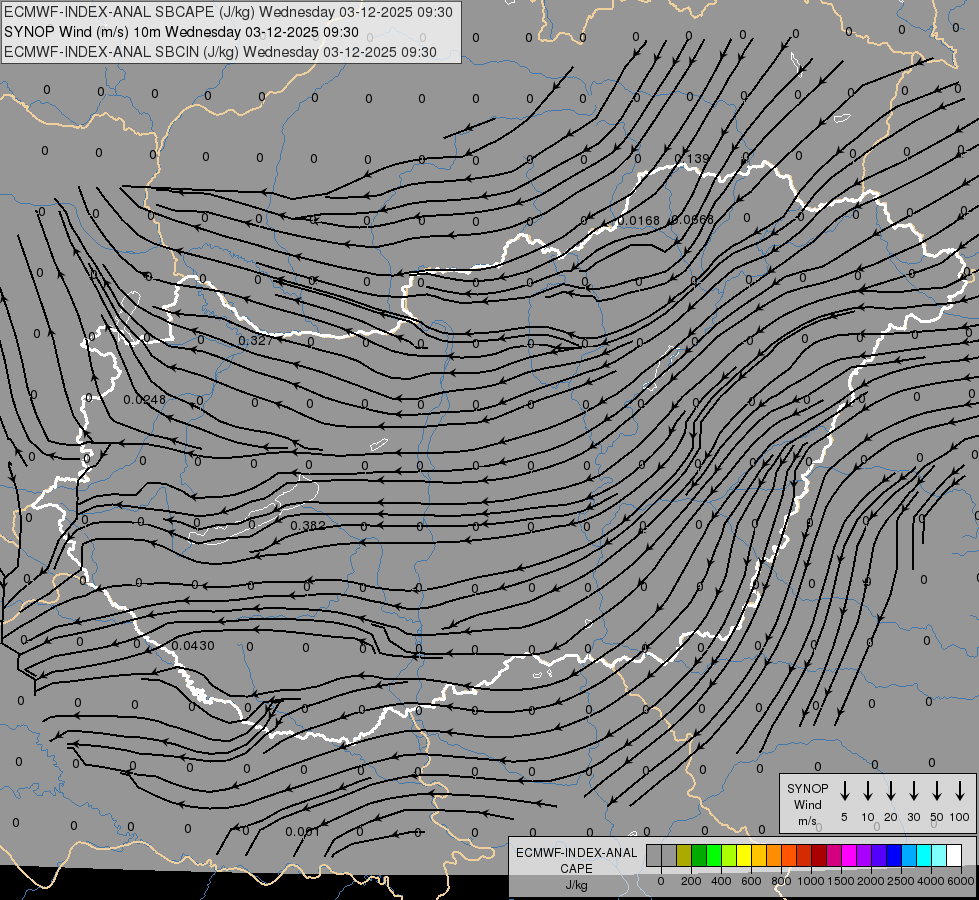Pick the deep blue swatch left of 2500
This screenshot has height=900, width=979.
pos(893,855)
